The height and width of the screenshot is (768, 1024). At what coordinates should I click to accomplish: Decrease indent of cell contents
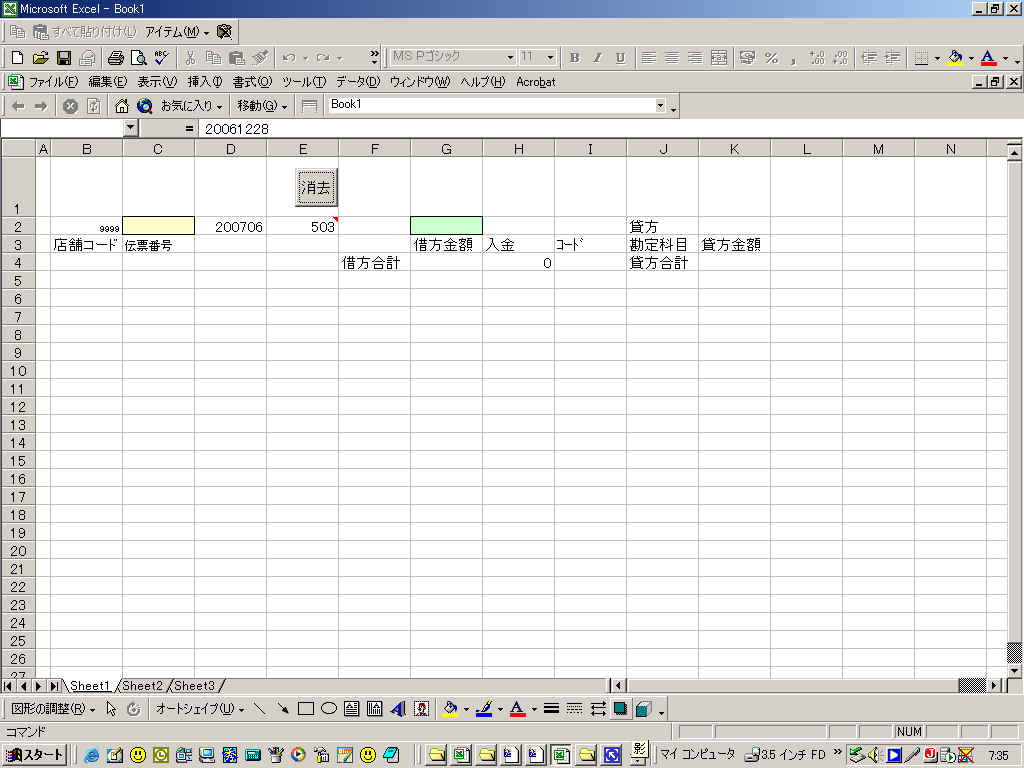tap(869, 57)
